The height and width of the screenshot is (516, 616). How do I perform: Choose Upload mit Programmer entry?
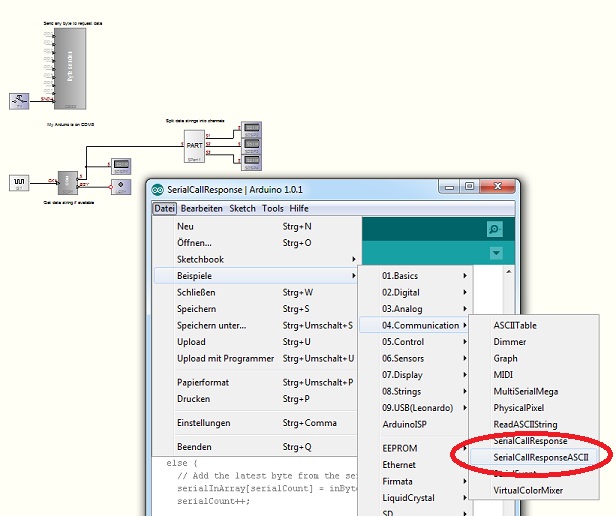click(255, 358)
